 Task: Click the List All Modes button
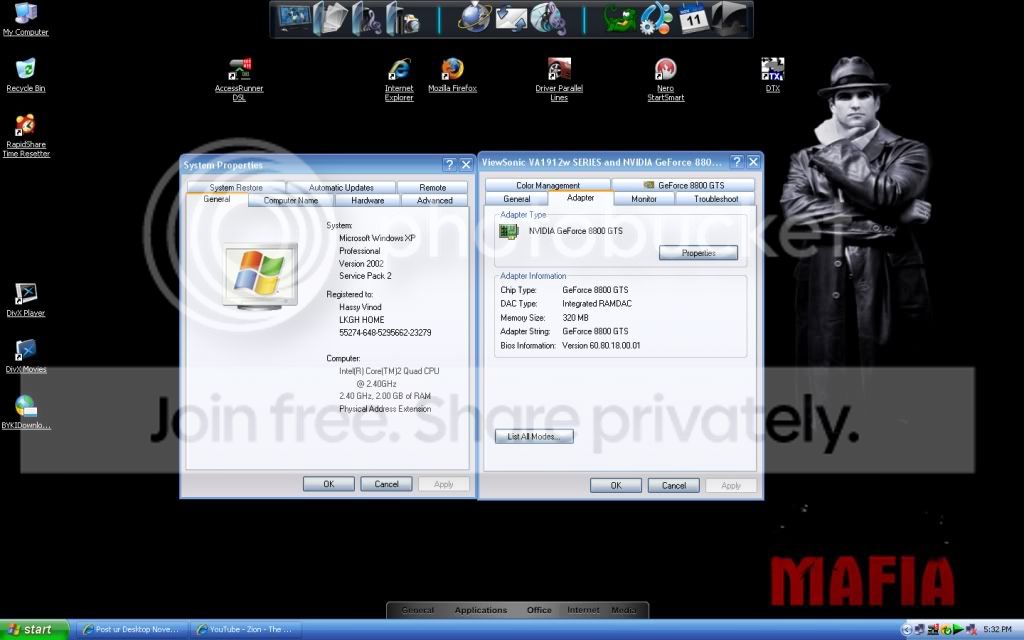tap(534, 436)
